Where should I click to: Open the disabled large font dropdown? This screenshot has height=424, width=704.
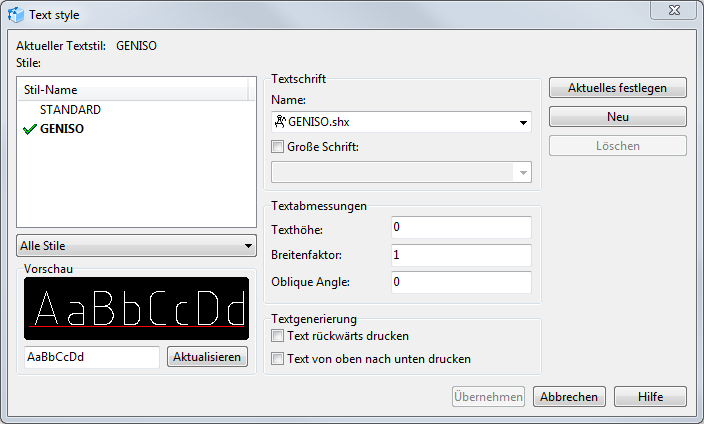523,172
